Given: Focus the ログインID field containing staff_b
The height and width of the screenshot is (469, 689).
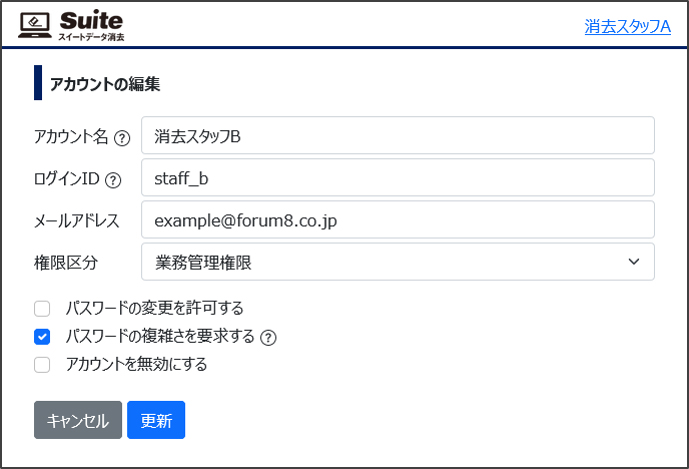Looking at the screenshot, I should (398, 178).
